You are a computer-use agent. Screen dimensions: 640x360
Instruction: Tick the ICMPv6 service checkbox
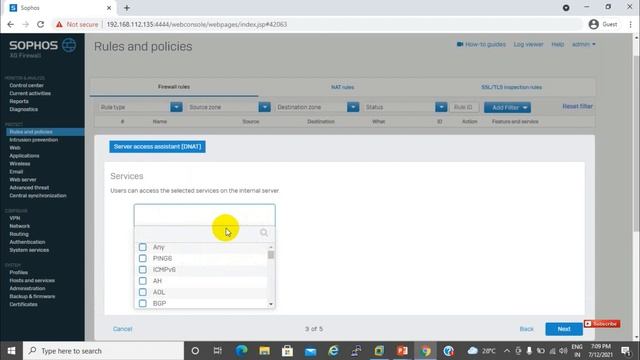pos(142,270)
